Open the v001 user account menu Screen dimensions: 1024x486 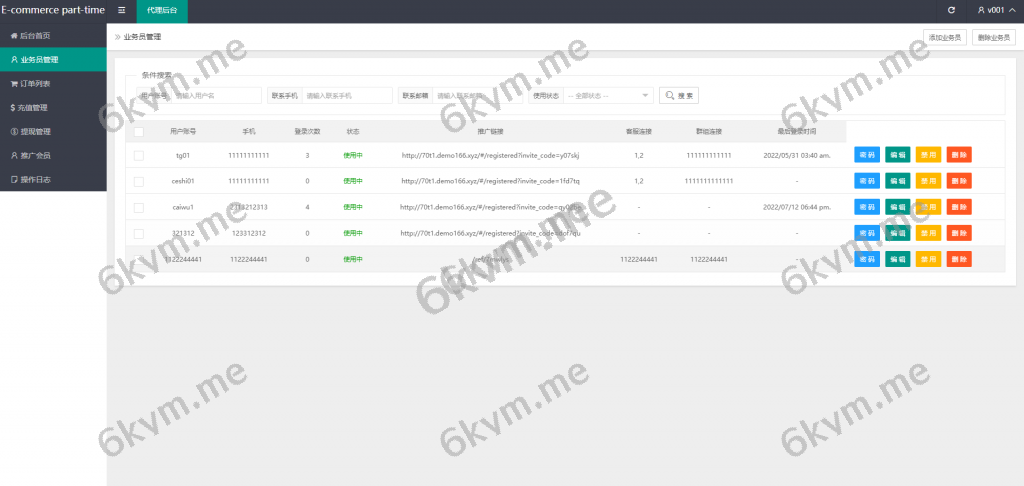pyautogui.click(x=990, y=10)
